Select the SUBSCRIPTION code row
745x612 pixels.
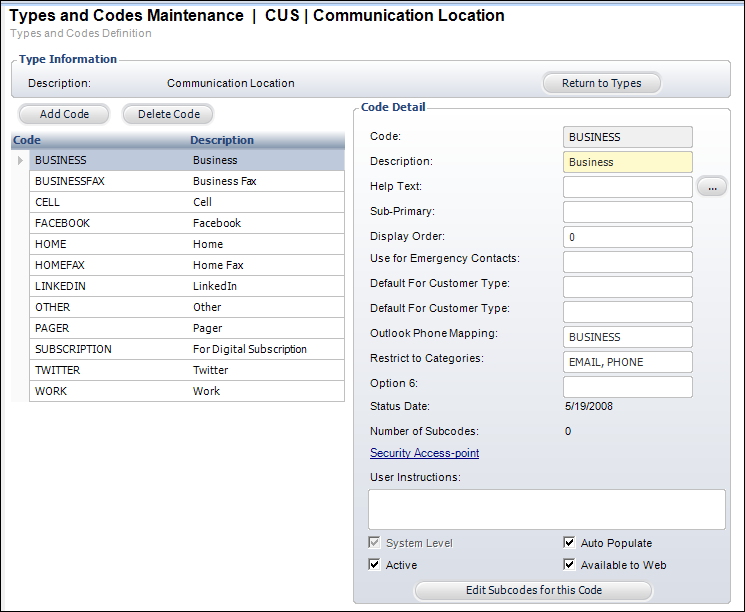73,349
